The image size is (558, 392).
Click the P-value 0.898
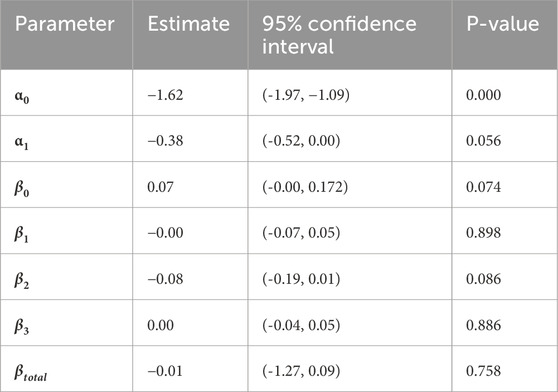[x=483, y=232]
